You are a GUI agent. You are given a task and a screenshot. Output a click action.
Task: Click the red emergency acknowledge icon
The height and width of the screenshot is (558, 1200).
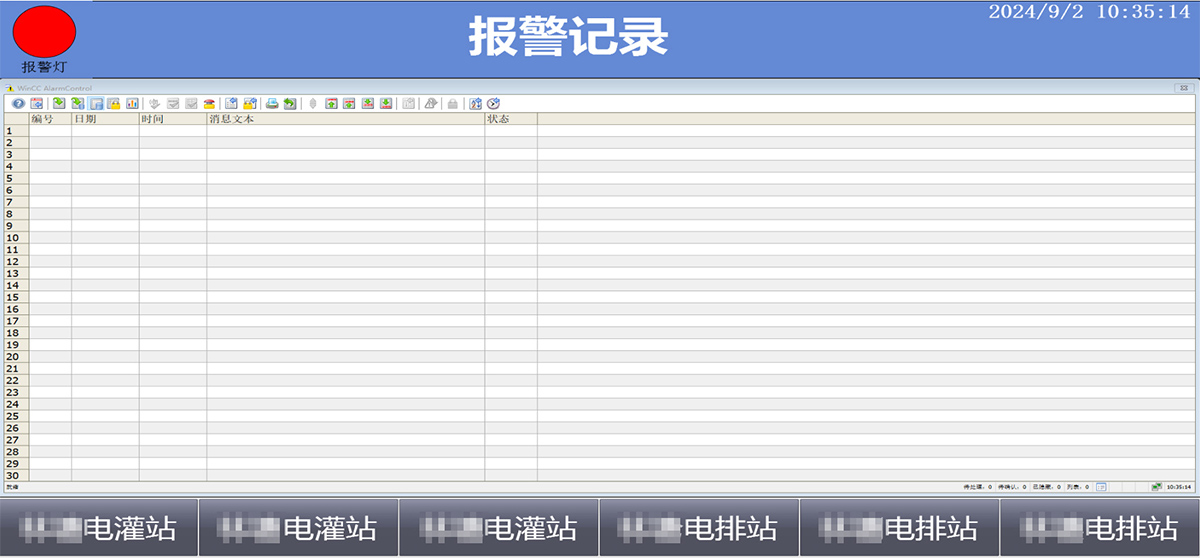coord(209,103)
